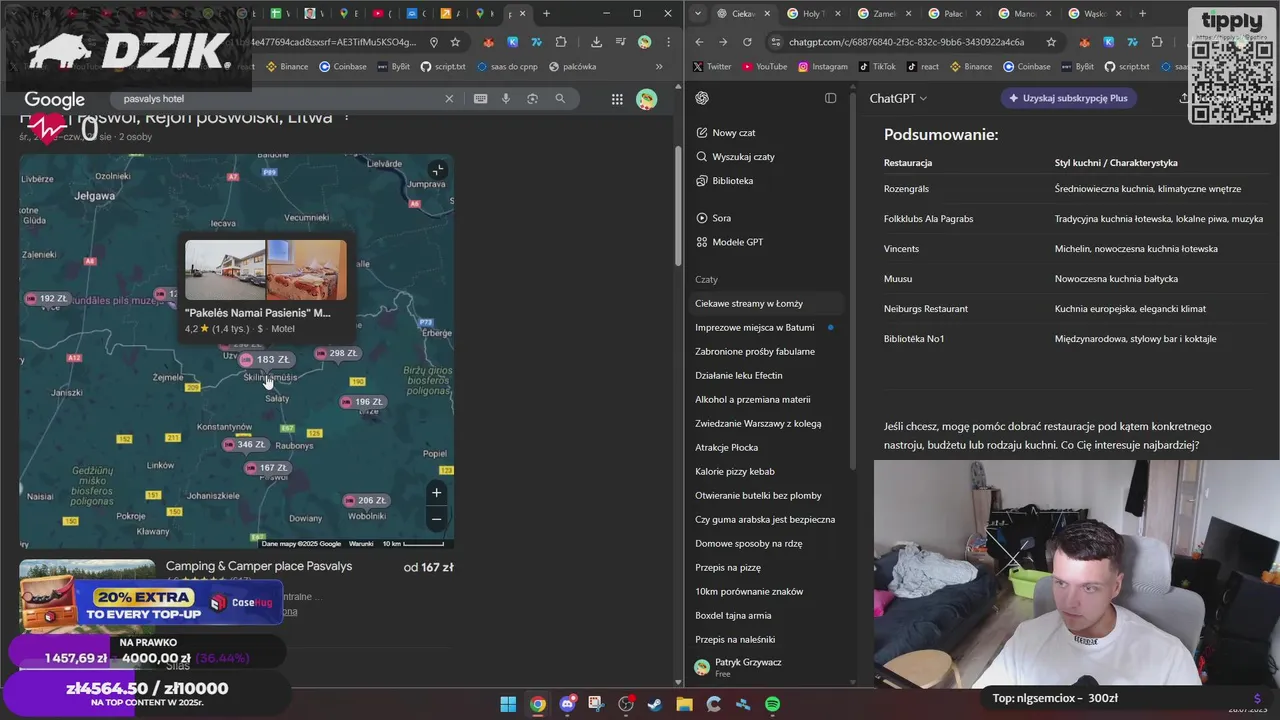
Task: Open File Explorer from the taskbar
Action: click(x=684, y=705)
